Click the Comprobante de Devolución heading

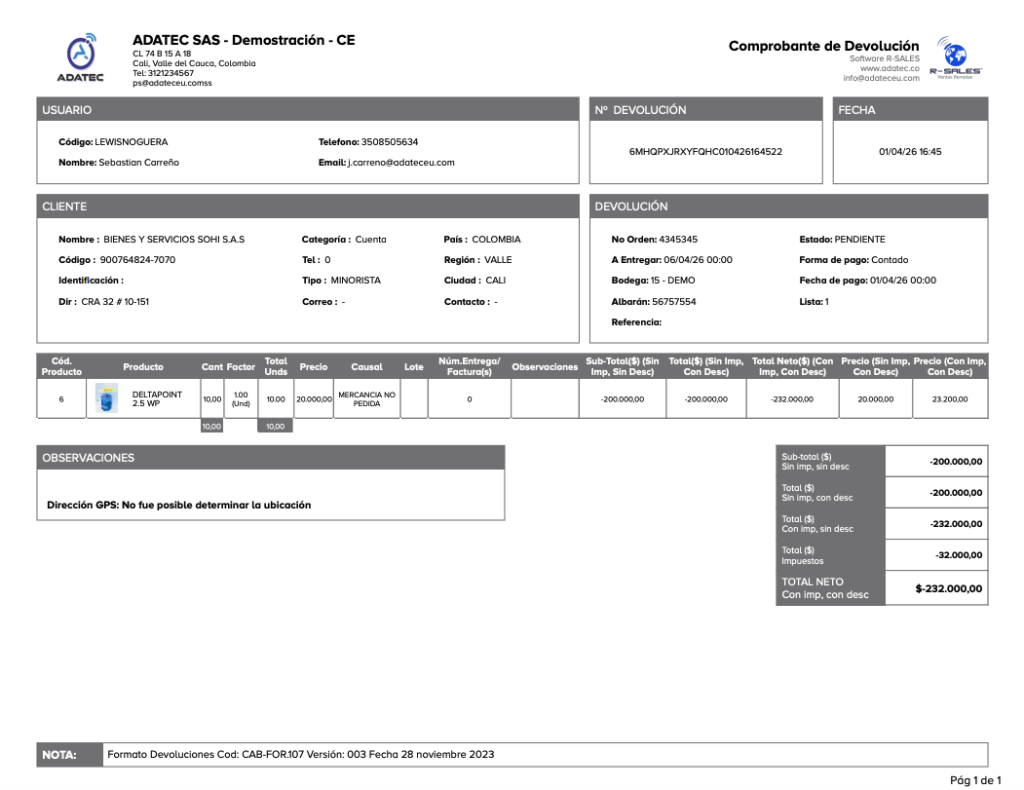(x=824, y=46)
